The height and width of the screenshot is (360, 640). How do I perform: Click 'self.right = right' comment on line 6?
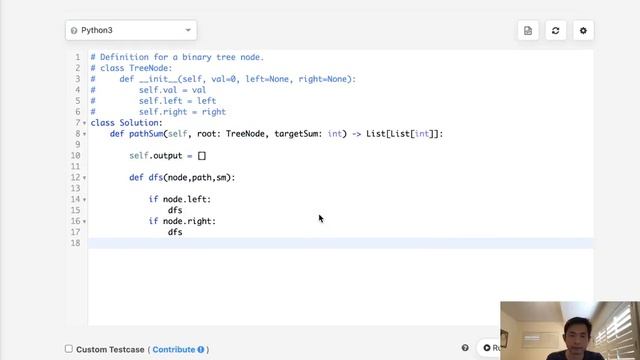[x=182, y=112]
